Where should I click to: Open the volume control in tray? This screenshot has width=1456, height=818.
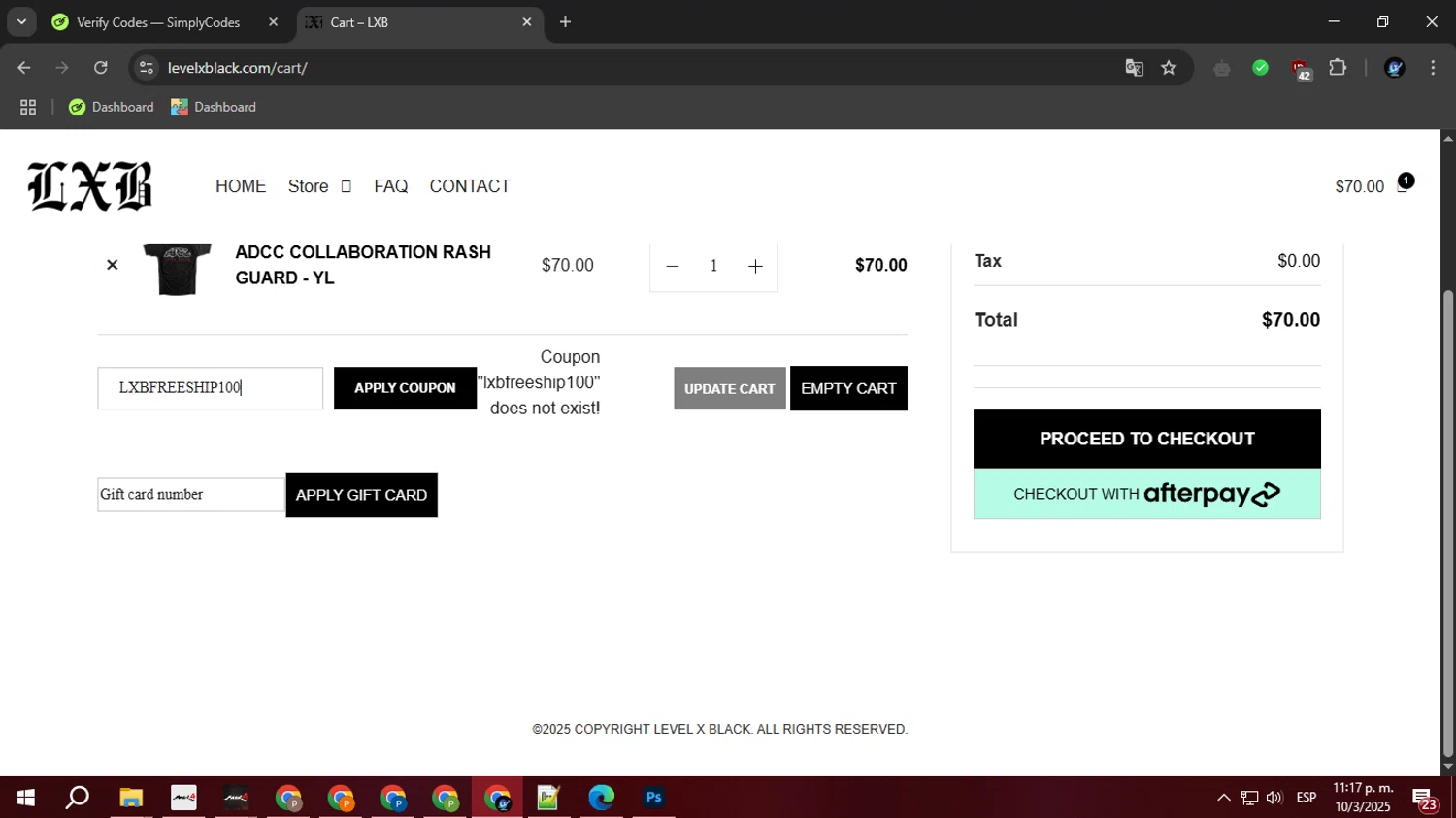tap(1274, 798)
